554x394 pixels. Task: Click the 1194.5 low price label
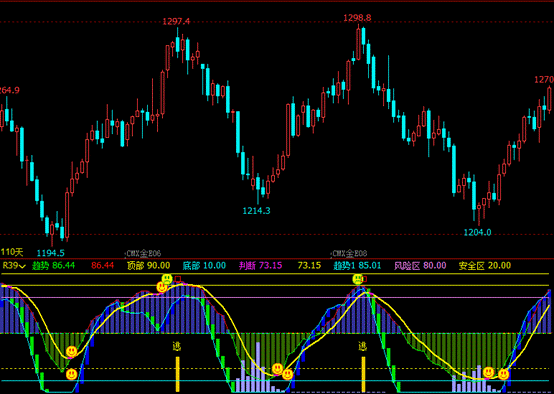51,253
